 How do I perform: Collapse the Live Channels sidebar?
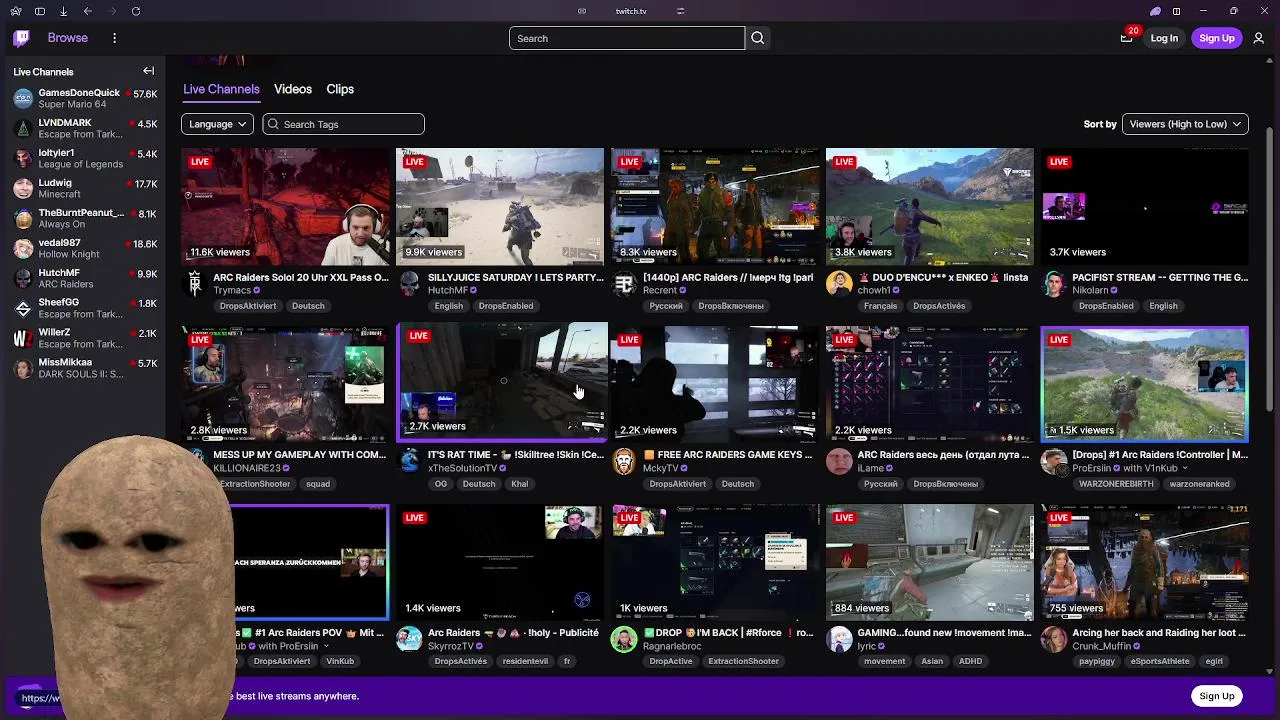(148, 71)
